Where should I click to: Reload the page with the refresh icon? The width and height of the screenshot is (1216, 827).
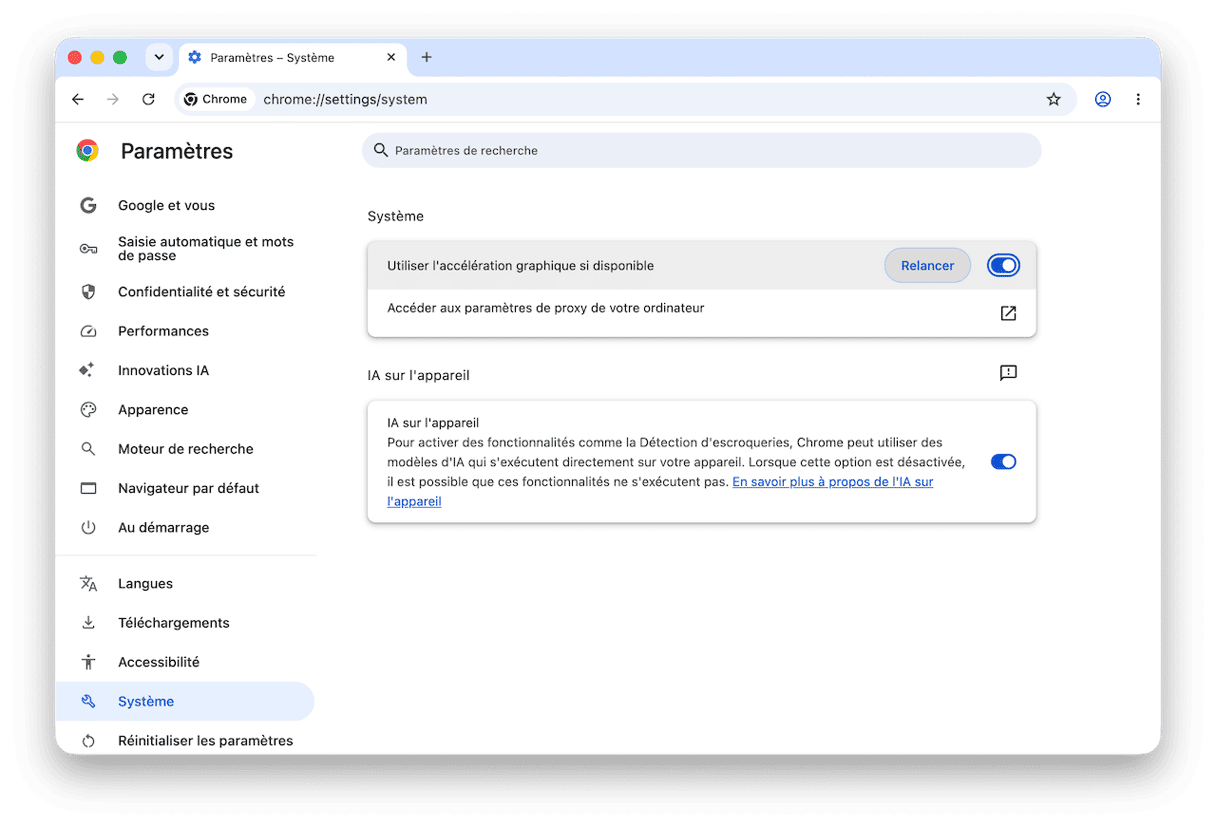148,99
